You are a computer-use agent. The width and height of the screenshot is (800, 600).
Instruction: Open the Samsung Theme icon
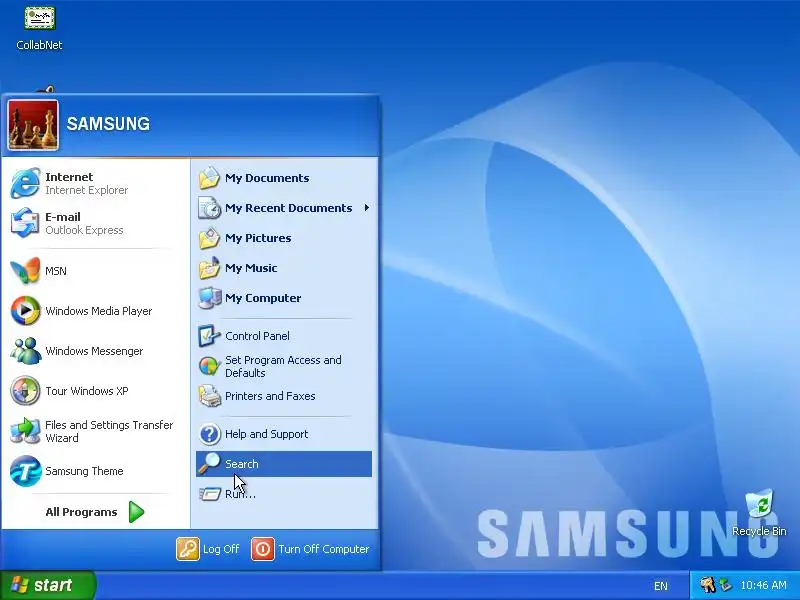click(25, 471)
